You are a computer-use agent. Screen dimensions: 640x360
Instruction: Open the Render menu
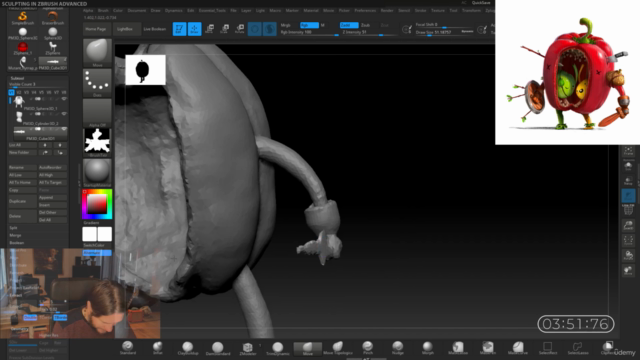point(387,11)
